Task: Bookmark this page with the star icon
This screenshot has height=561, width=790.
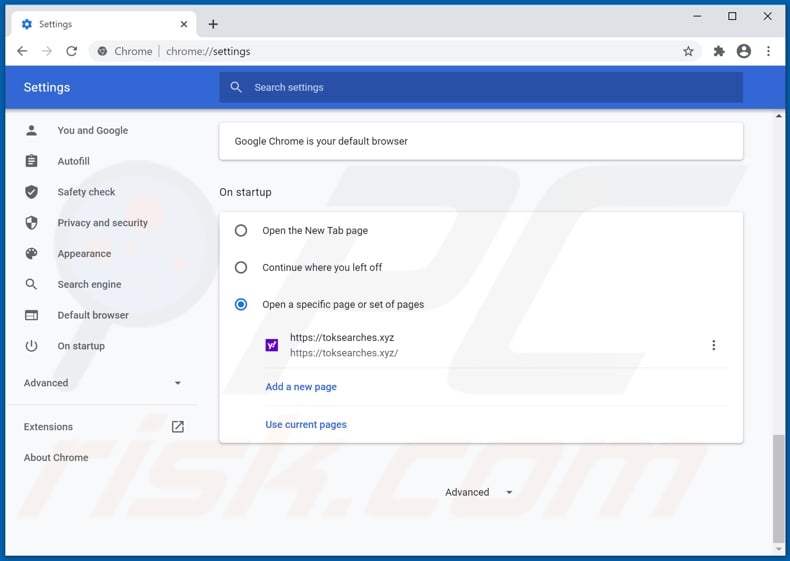Action: 688,51
